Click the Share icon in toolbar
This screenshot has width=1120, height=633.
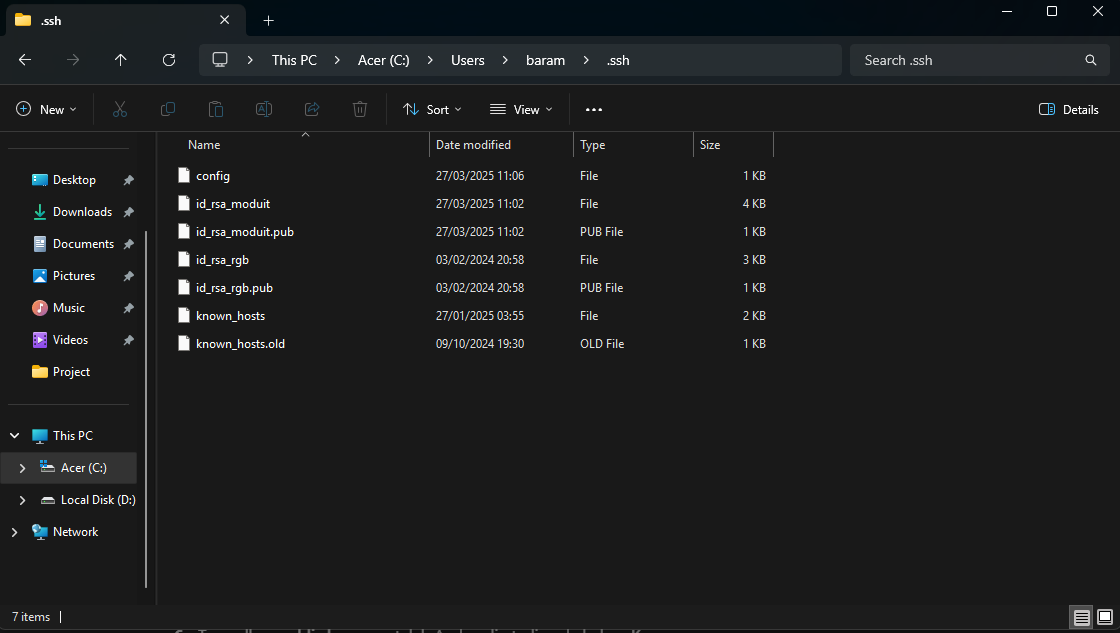point(312,109)
